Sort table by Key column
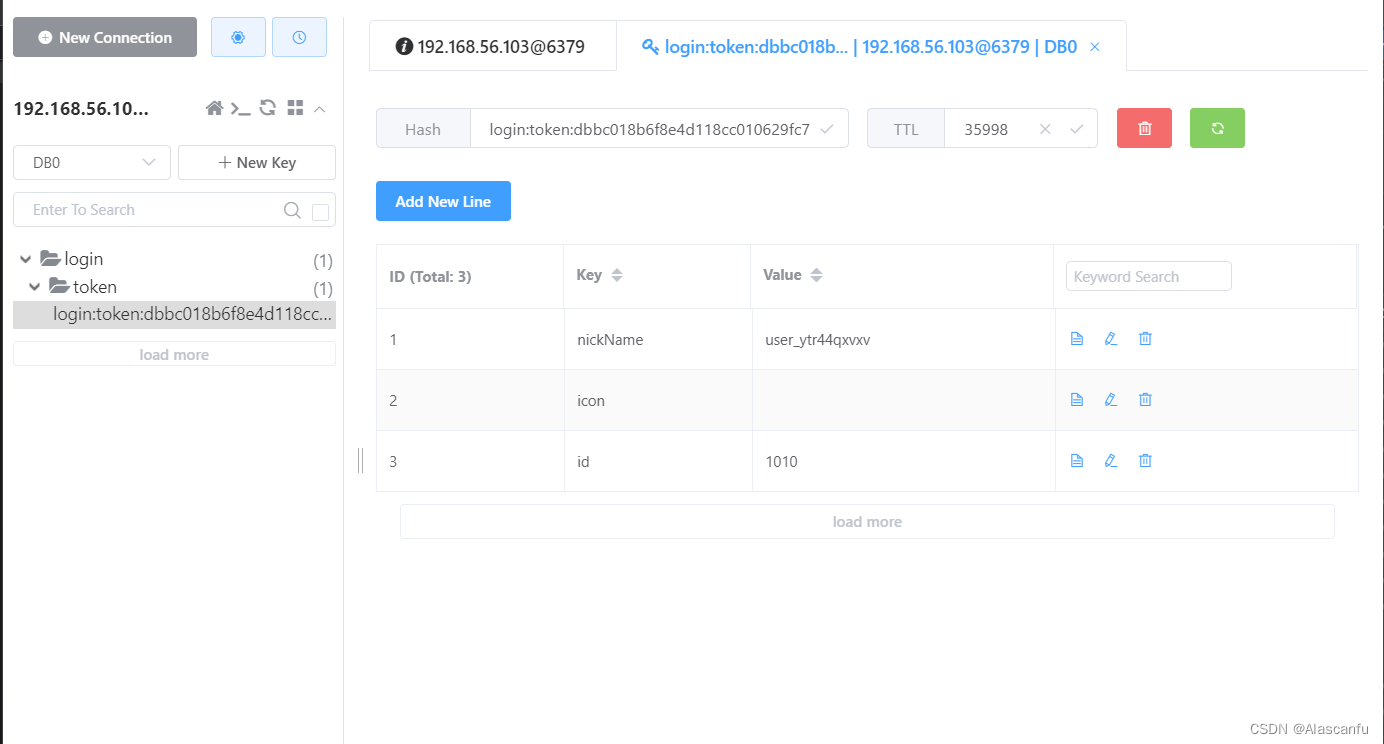The height and width of the screenshot is (744, 1384). (x=617, y=275)
